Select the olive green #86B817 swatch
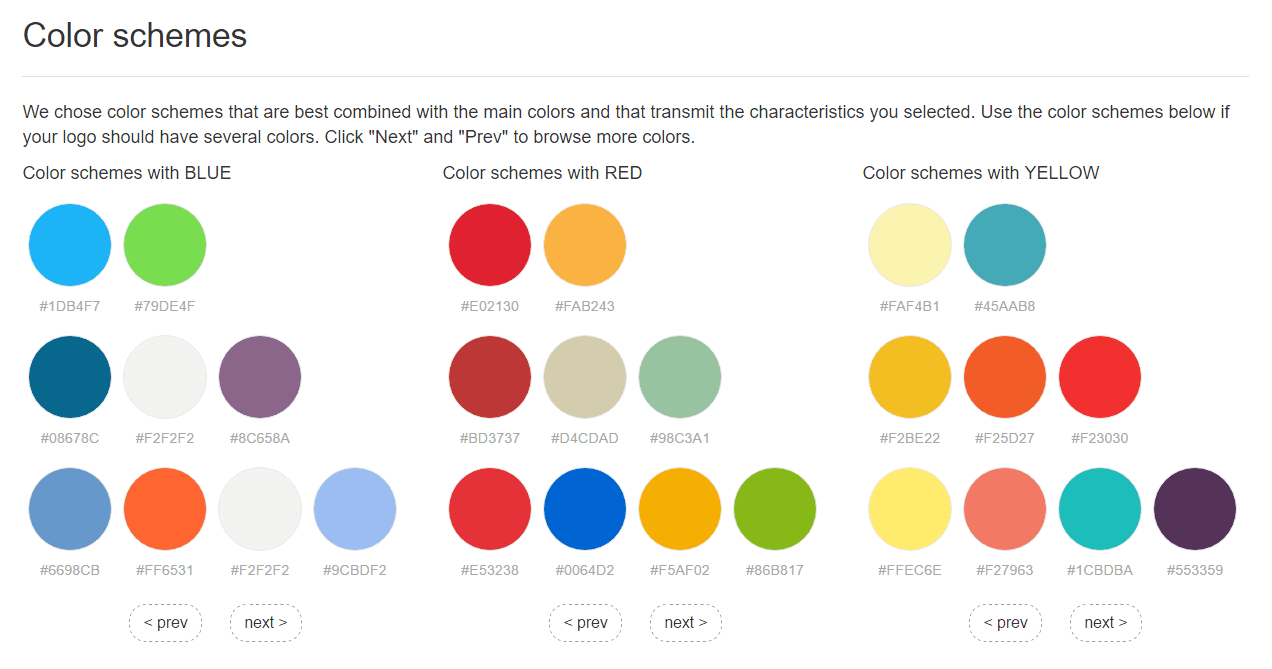Screen dimensions: 1272x669 775,509
